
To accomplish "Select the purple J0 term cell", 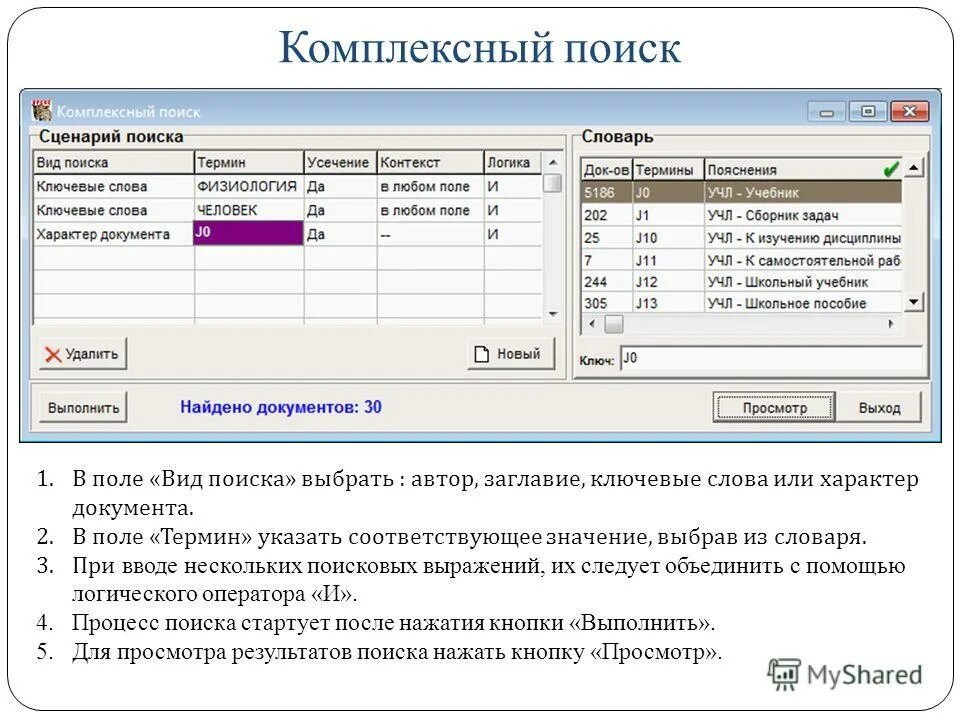I will pyautogui.click(x=248, y=233).
